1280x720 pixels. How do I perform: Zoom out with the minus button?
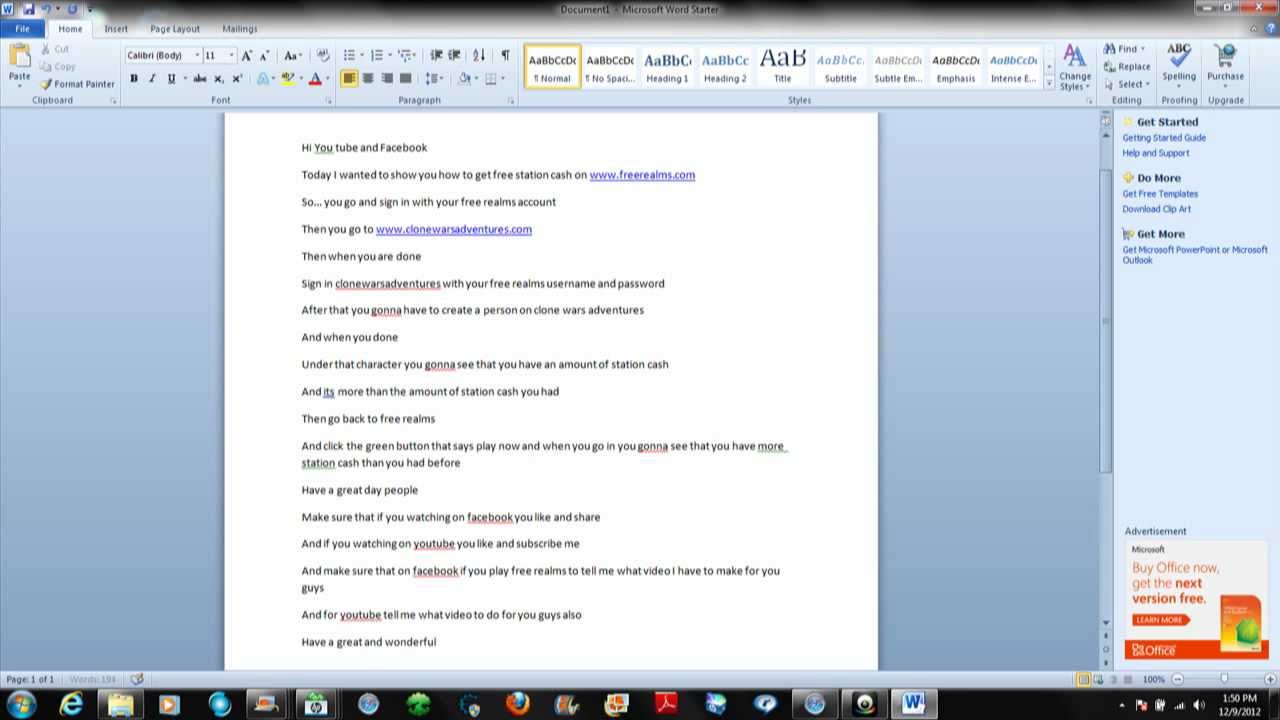point(1177,679)
